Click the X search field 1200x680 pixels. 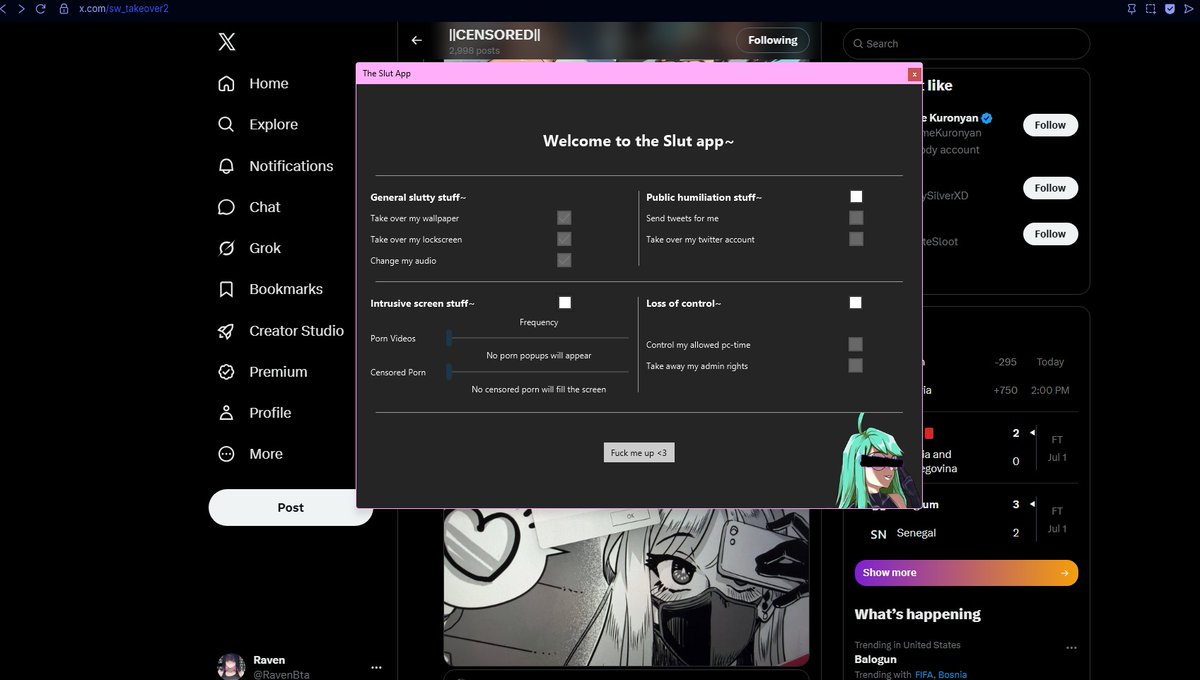click(x=966, y=44)
